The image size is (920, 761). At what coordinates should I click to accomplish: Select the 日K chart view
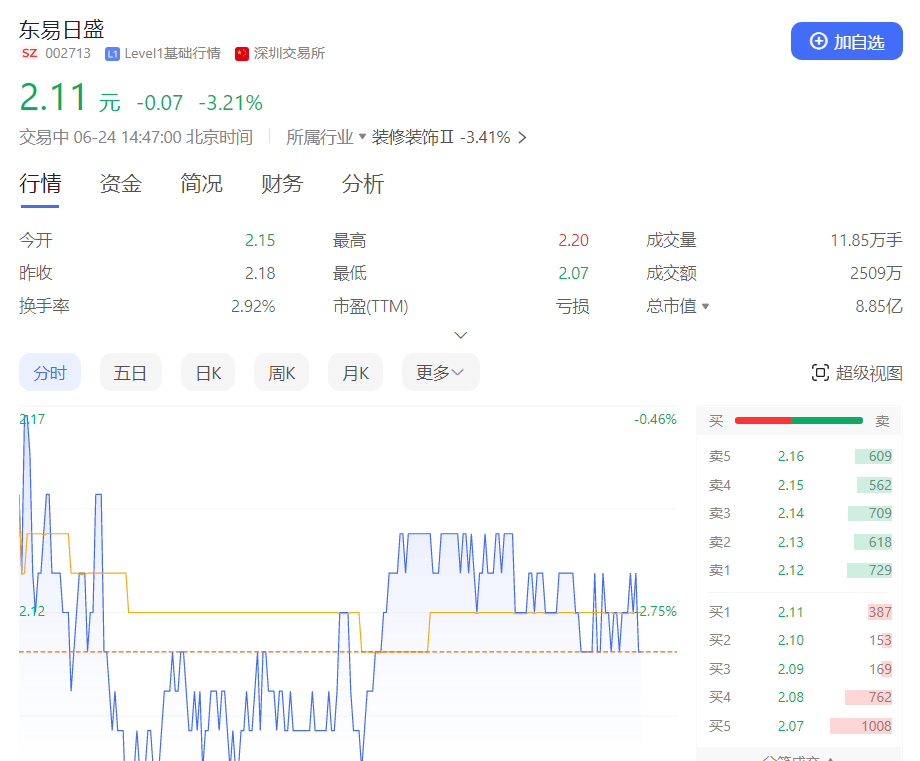coord(208,373)
